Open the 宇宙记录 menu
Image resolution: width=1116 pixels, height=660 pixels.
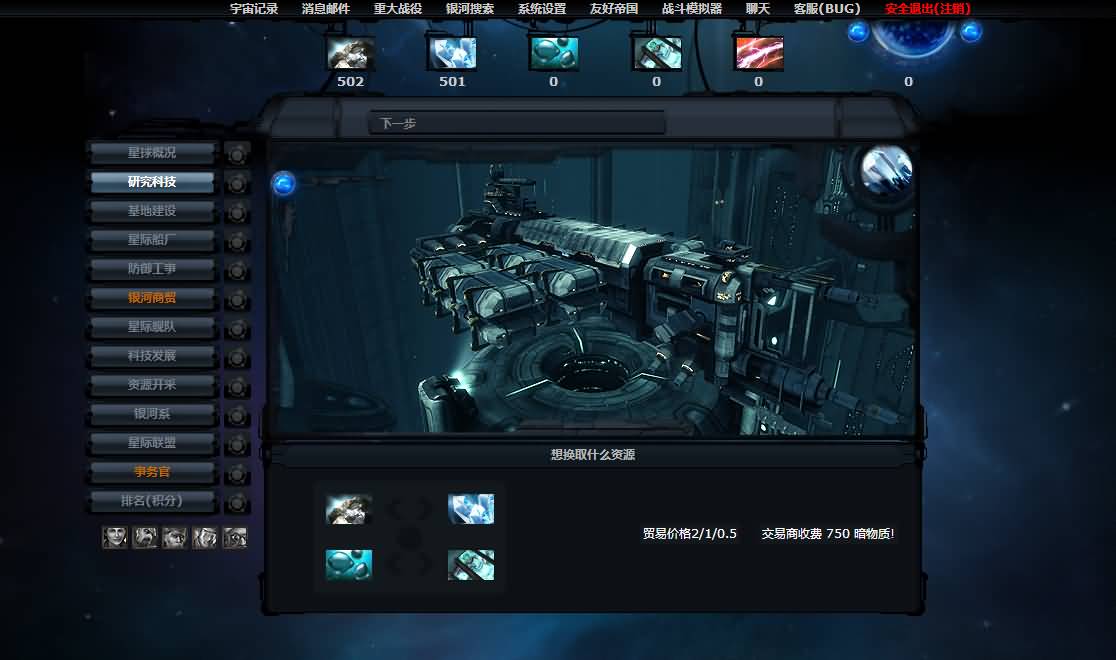tap(254, 9)
